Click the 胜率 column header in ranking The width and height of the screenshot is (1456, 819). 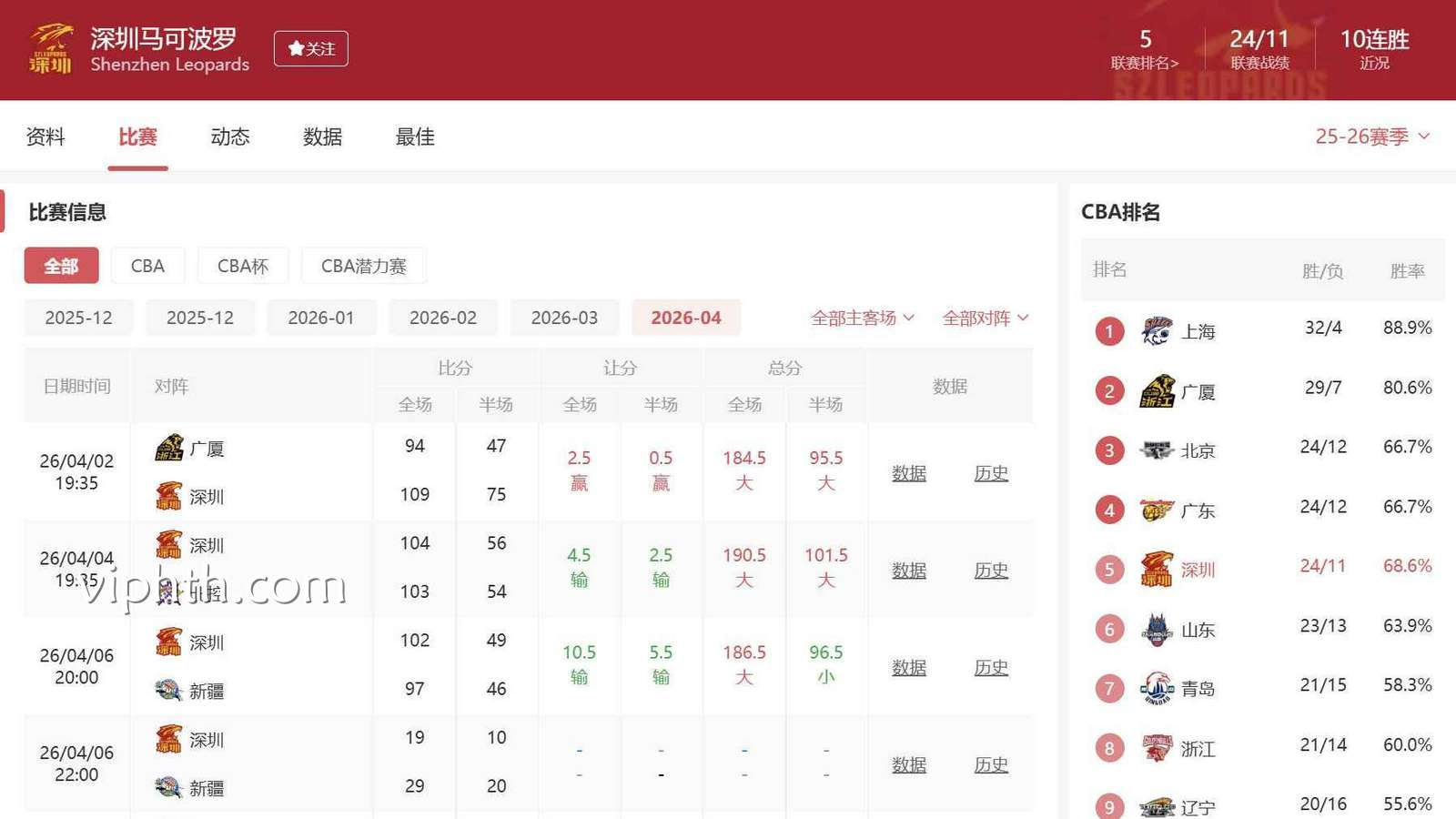pyautogui.click(x=1407, y=270)
